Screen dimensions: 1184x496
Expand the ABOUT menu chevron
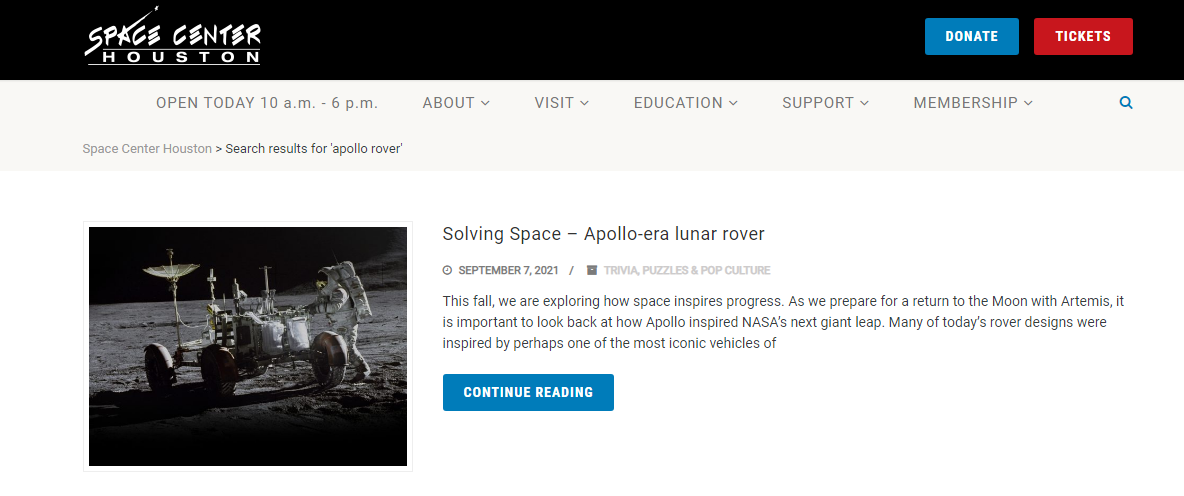tap(485, 103)
